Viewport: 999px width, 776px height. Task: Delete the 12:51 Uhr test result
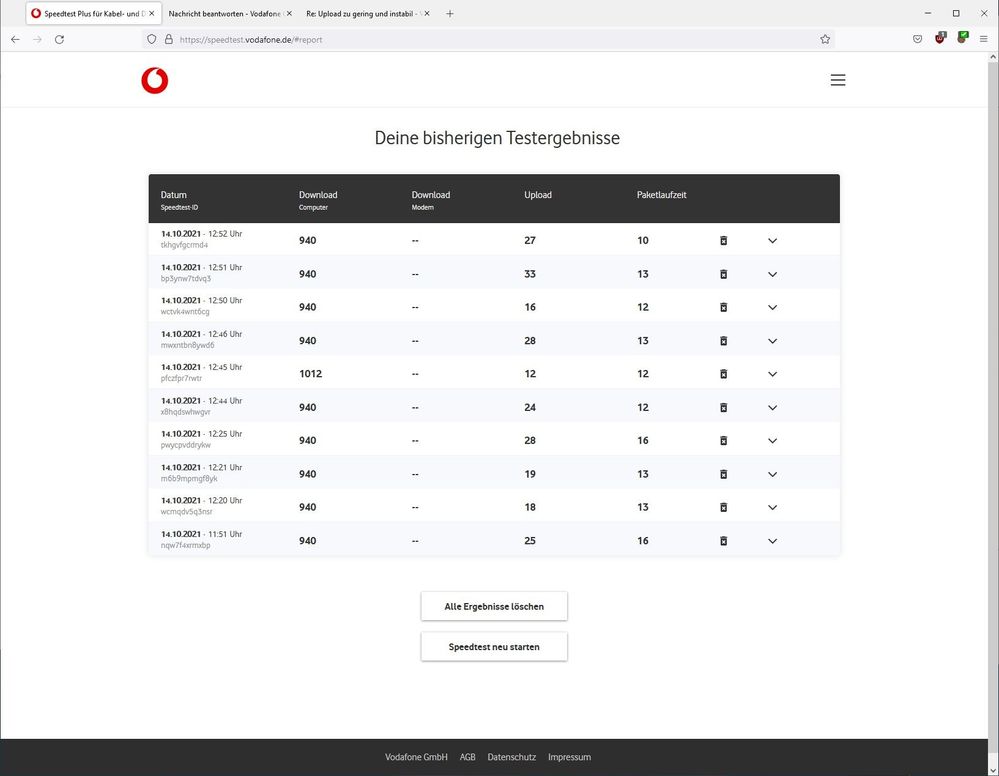[723, 274]
